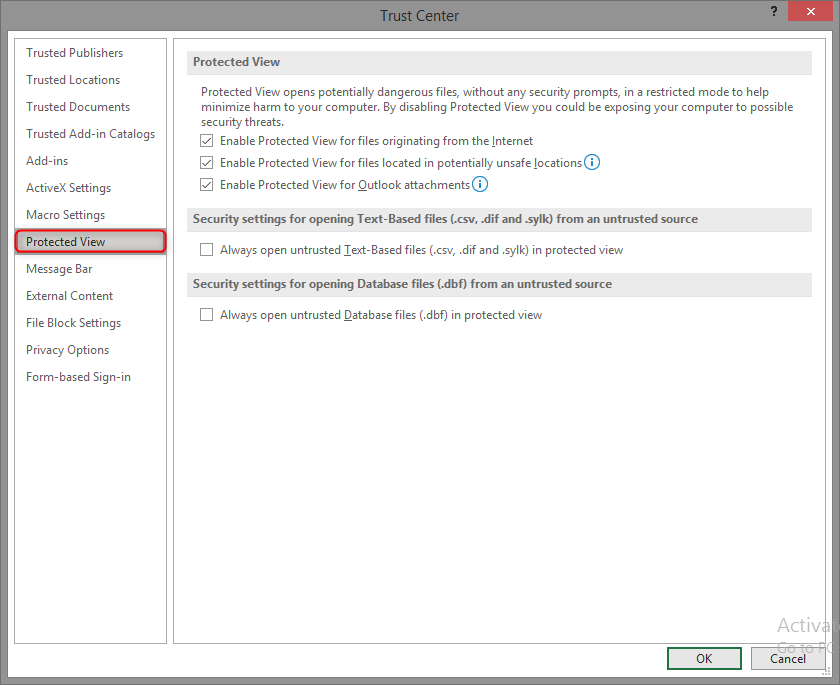Enable always open untrusted Database files
Screen dimensions: 840x685
206,314
